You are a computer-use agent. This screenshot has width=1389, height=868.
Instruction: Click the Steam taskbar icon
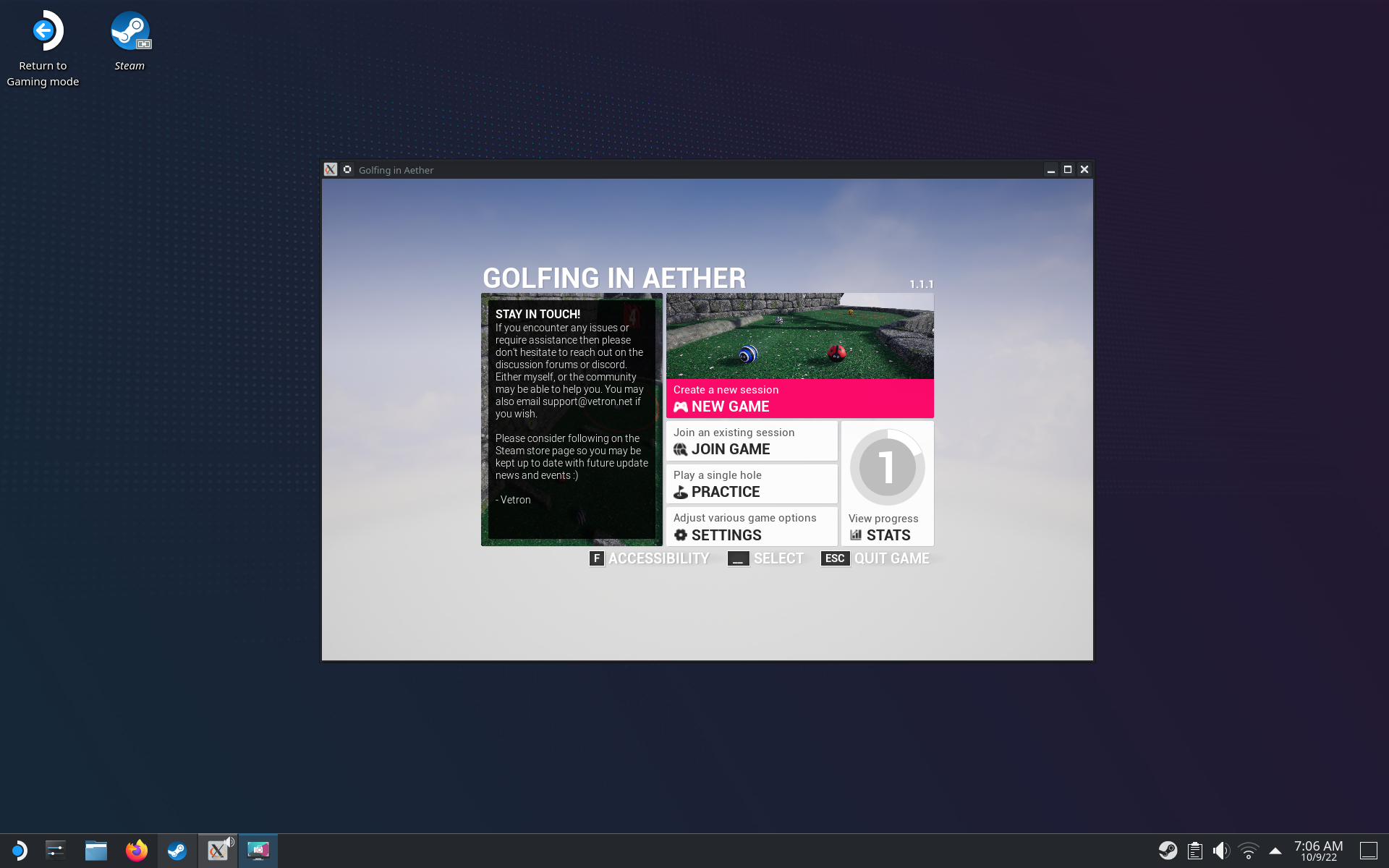(177, 851)
